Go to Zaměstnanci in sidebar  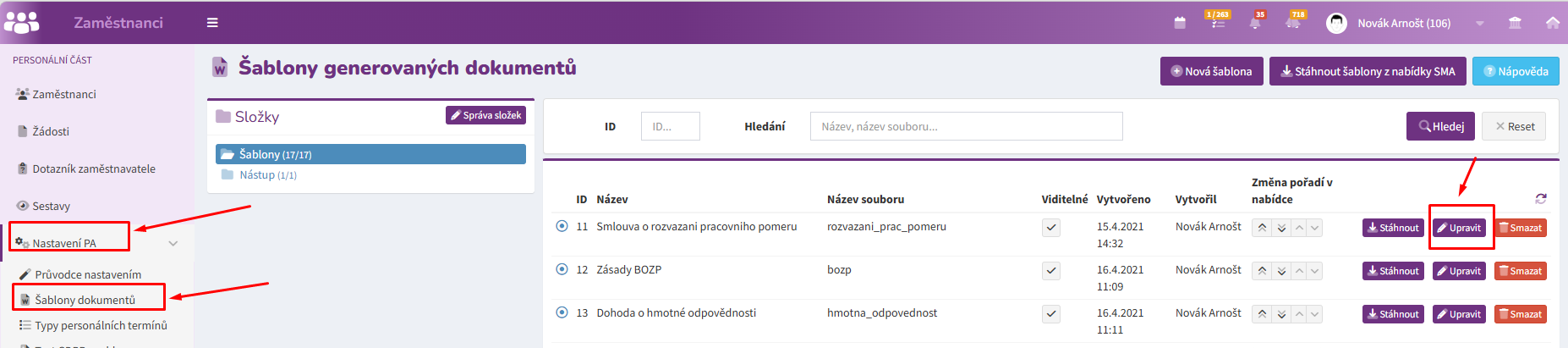pos(64,94)
